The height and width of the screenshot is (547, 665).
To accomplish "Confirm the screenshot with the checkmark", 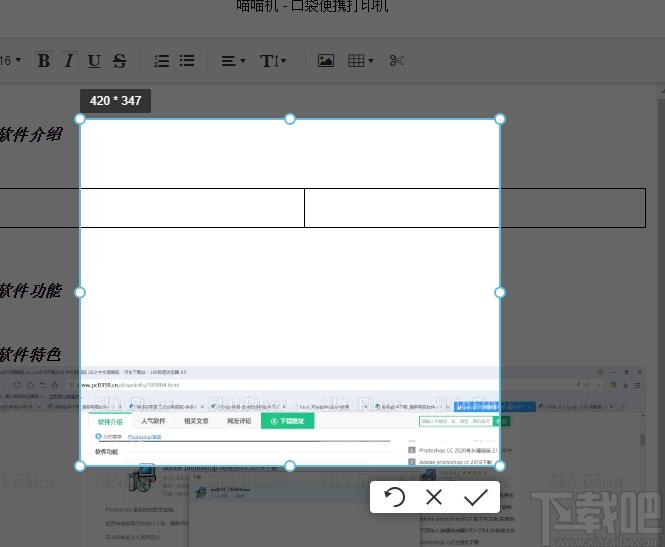I will click(x=475, y=497).
